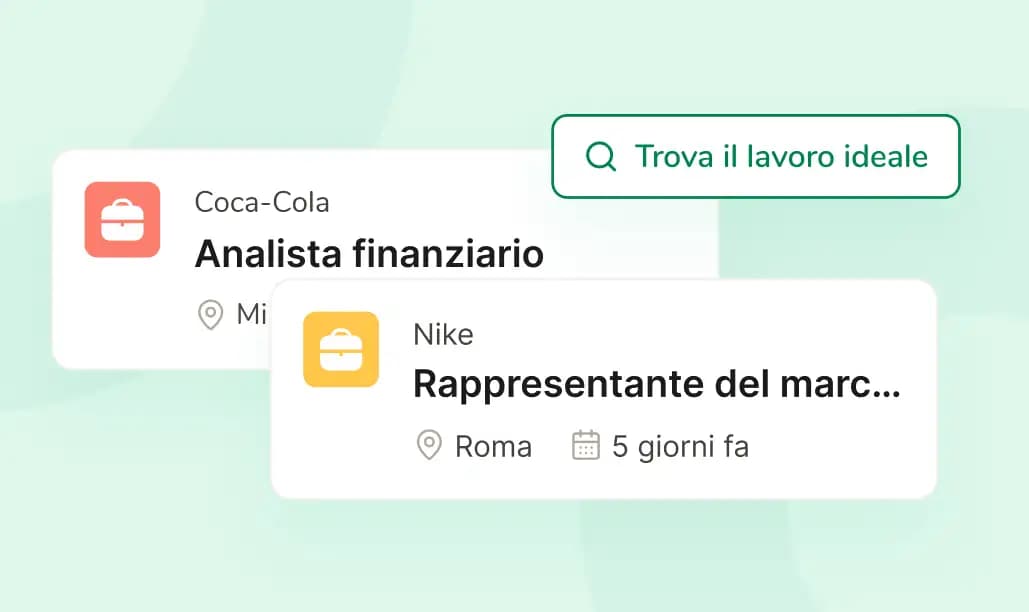Click the location pin icon in Coca-Cola card
This screenshot has height=612, width=1029.
point(211,314)
